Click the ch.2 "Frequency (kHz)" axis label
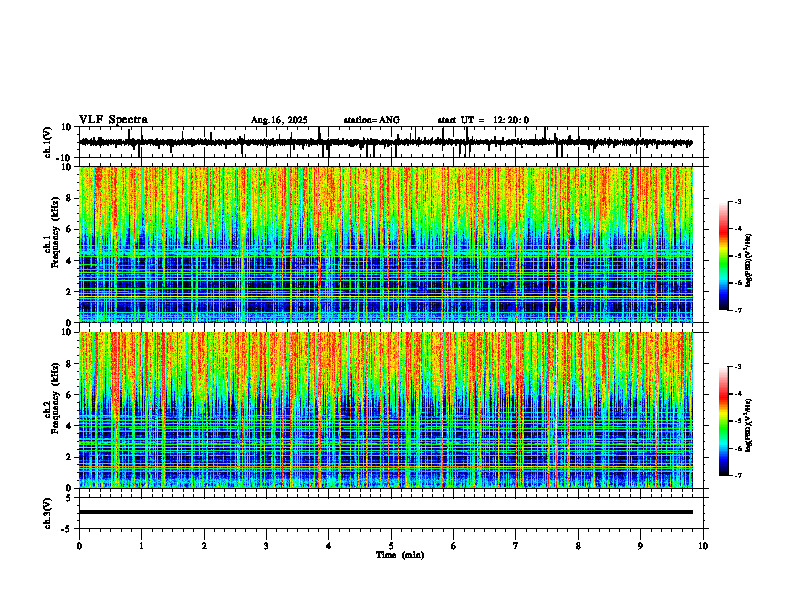Image resolution: width=792 pixels, height=612 pixels. click(55, 397)
